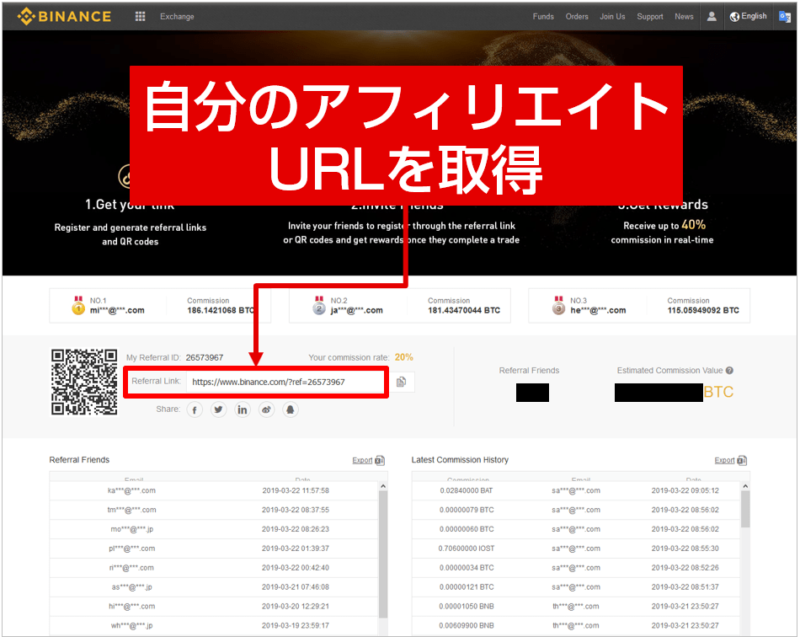Image resolution: width=800 pixels, height=637 pixels.
Task: Click the ja***@***.com top referrer email
Action: click(x=357, y=310)
